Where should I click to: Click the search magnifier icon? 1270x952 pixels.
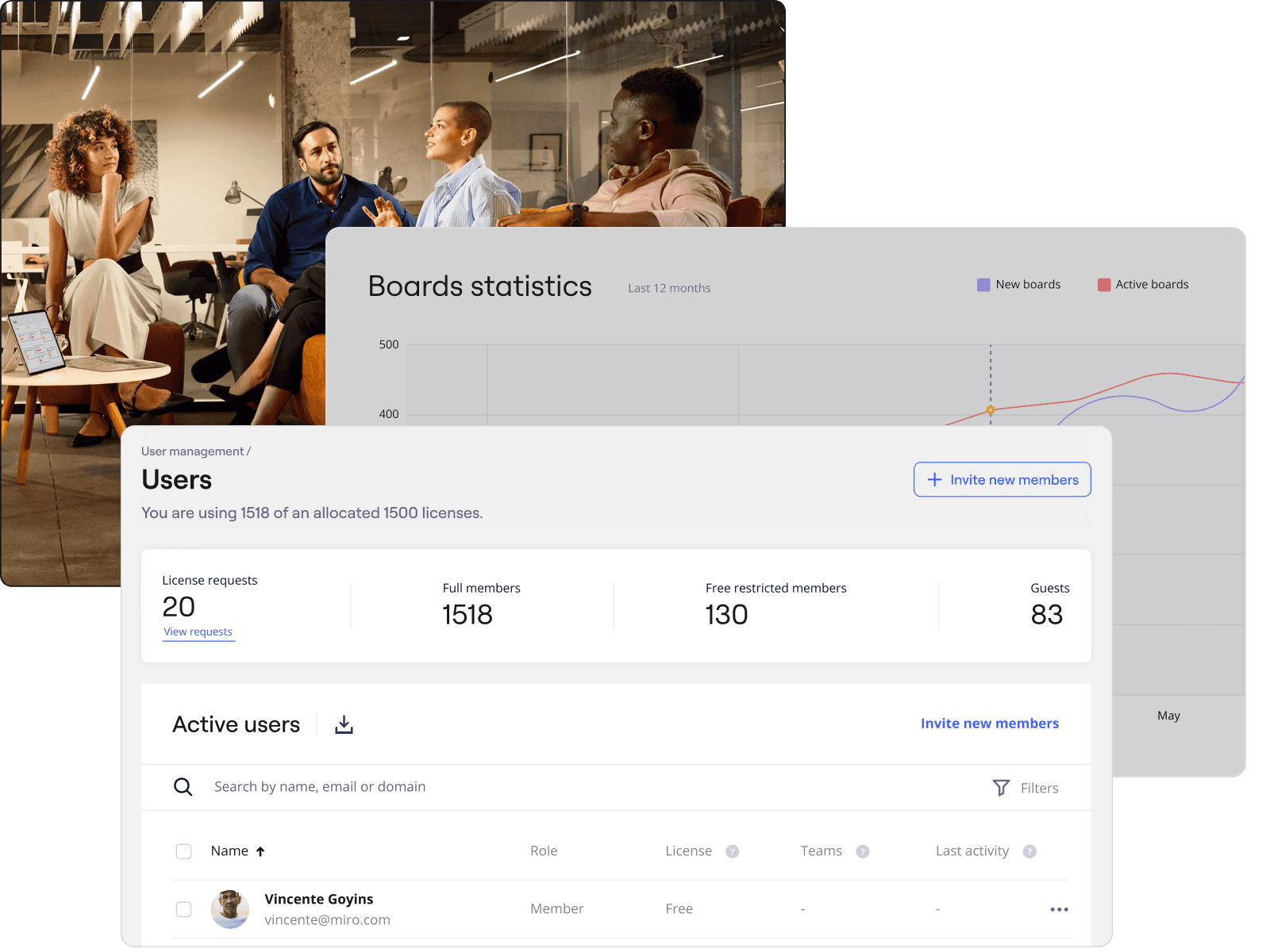tap(183, 787)
